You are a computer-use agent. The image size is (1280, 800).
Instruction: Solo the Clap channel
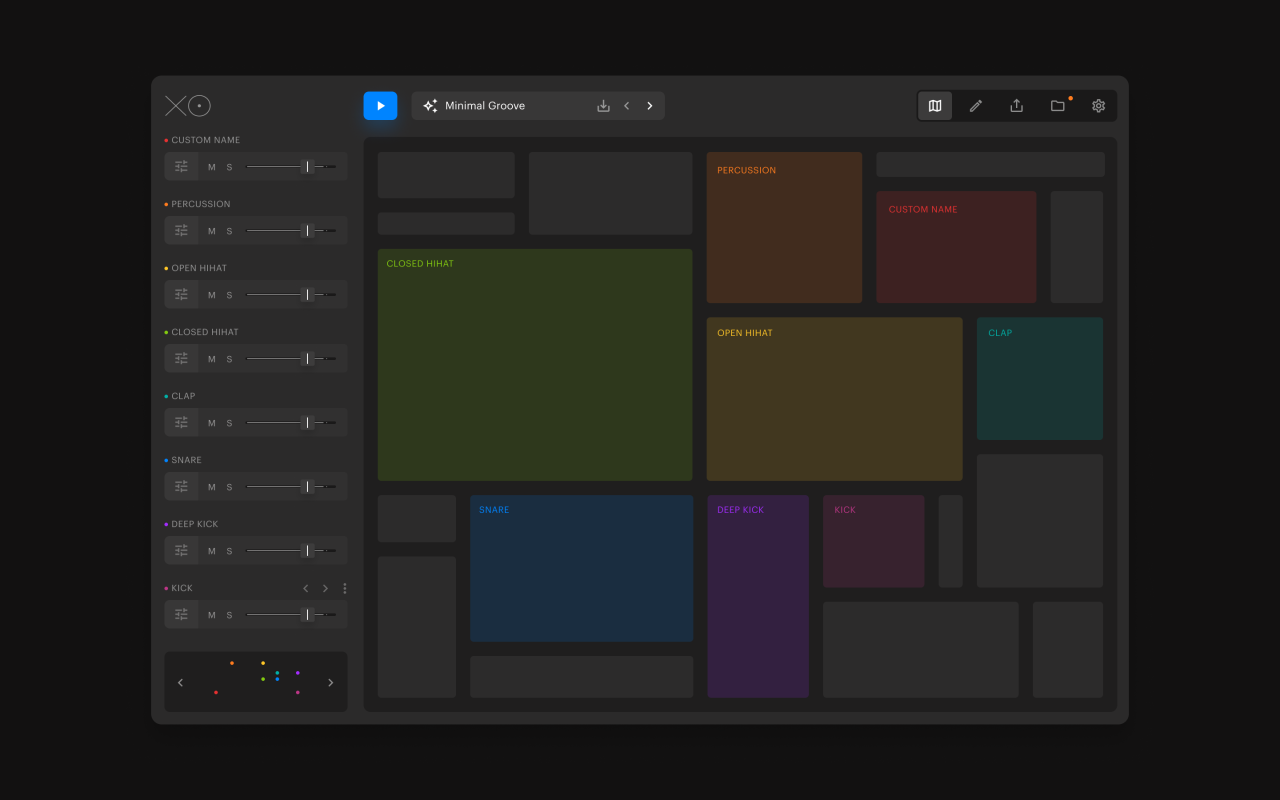coord(229,423)
